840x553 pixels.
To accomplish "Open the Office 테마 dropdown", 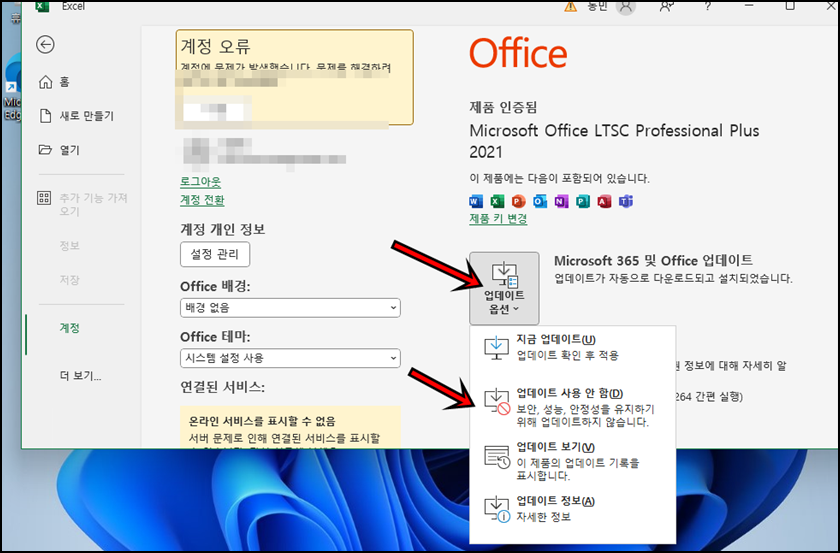I will tap(290, 358).
